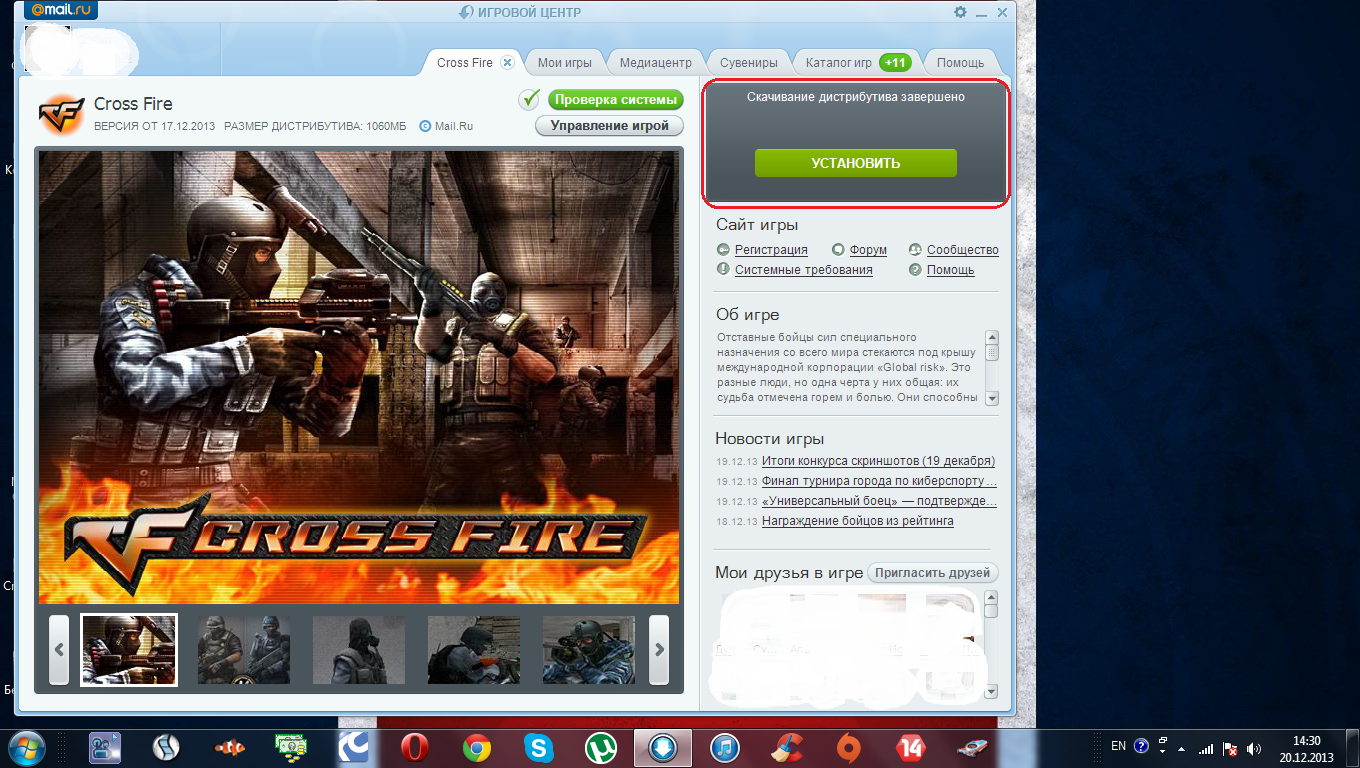This screenshot has width=1360, height=768.
Task: Open iTunes from the taskbar
Action: point(724,747)
